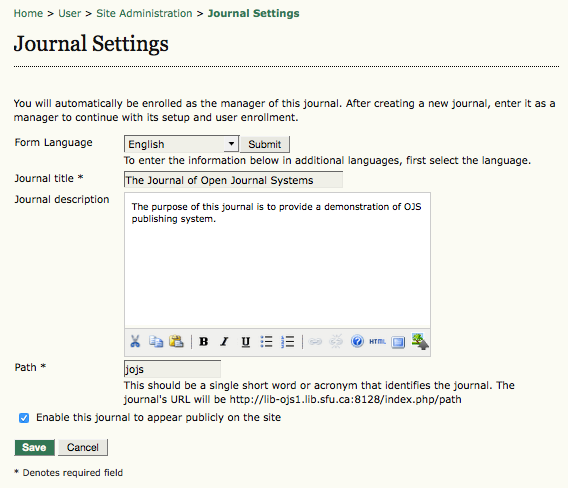The height and width of the screenshot is (488, 568).
Task: Open the Form Language dropdown
Action: coord(181,144)
